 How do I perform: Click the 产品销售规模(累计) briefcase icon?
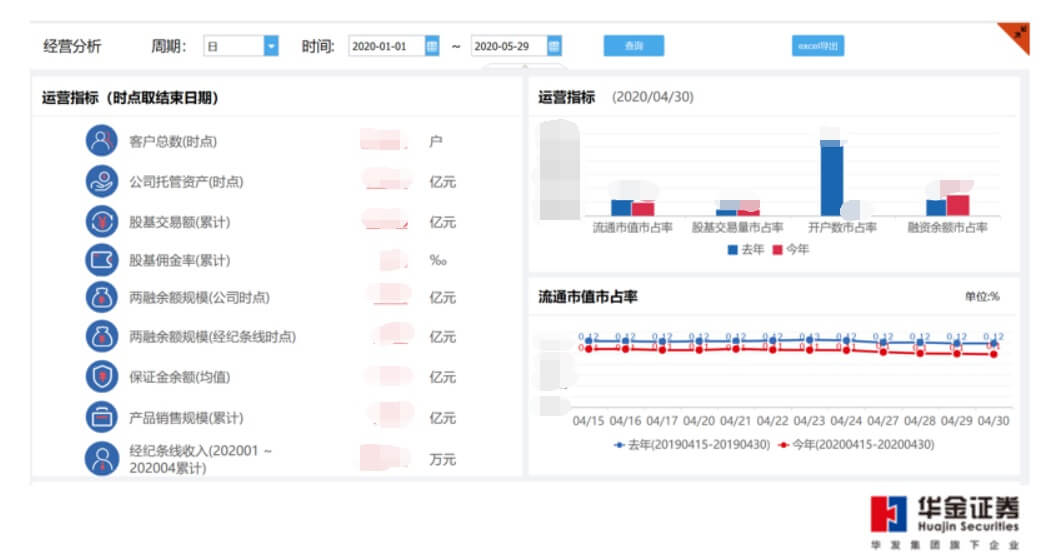[x=101, y=417]
